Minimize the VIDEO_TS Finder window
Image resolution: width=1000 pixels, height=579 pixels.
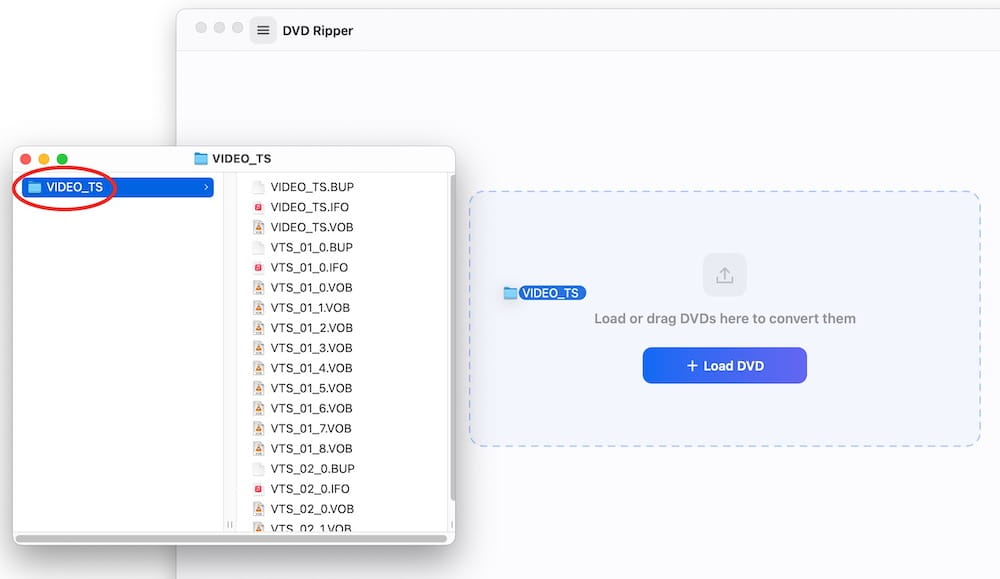(44, 159)
